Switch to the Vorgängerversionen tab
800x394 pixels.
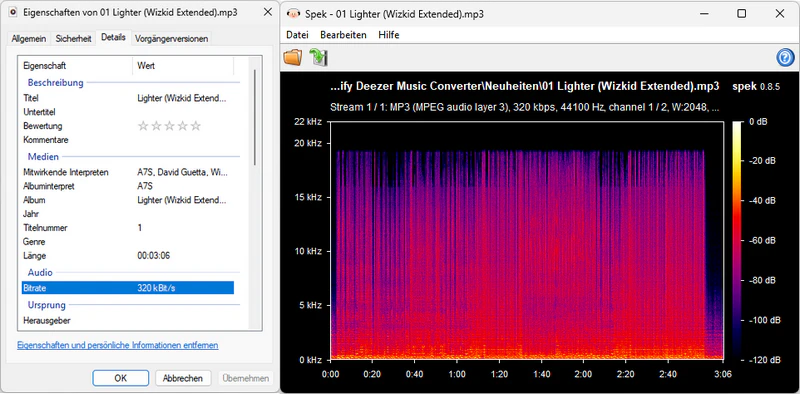click(171, 38)
